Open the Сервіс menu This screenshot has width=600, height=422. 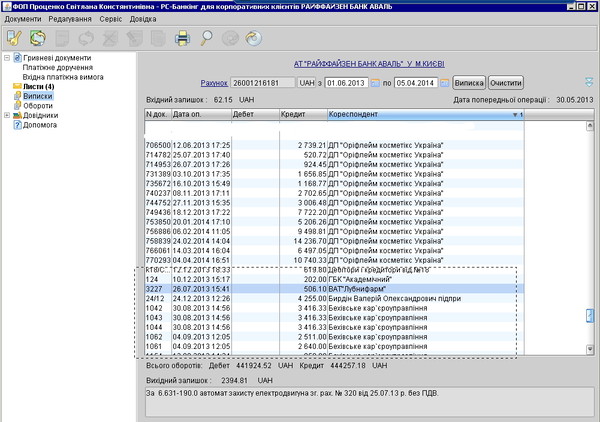111,19
